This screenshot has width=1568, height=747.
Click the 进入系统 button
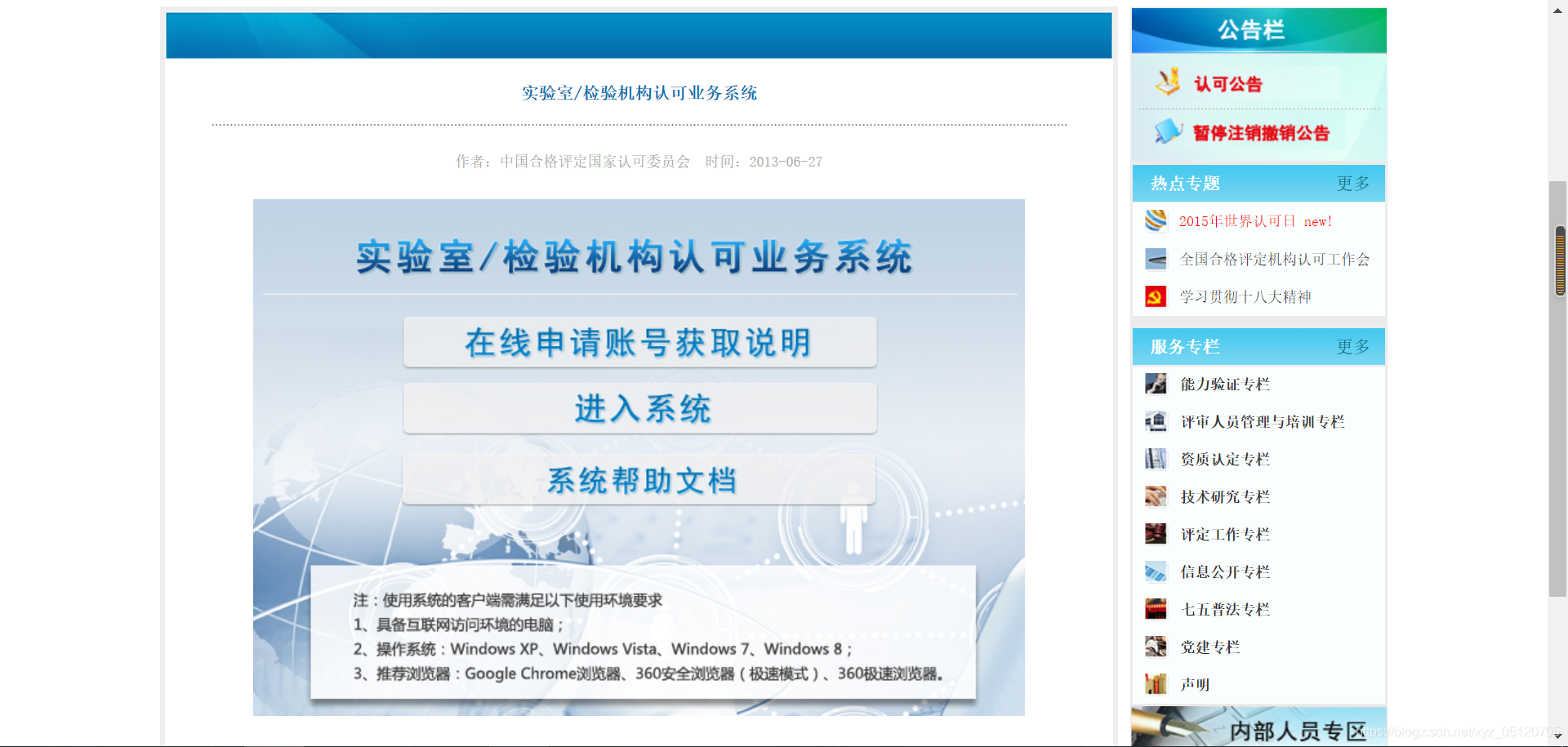tap(639, 408)
